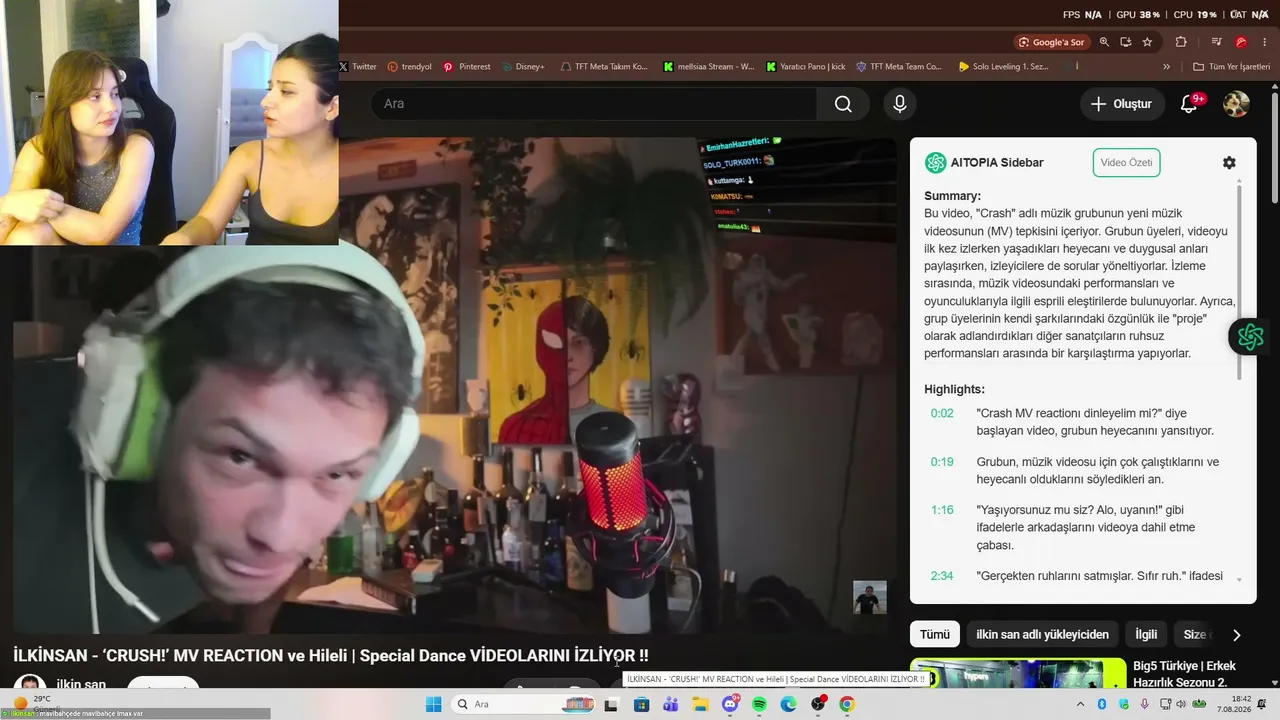
Task: Click the YouTube Ara search field
Action: (x=594, y=104)
